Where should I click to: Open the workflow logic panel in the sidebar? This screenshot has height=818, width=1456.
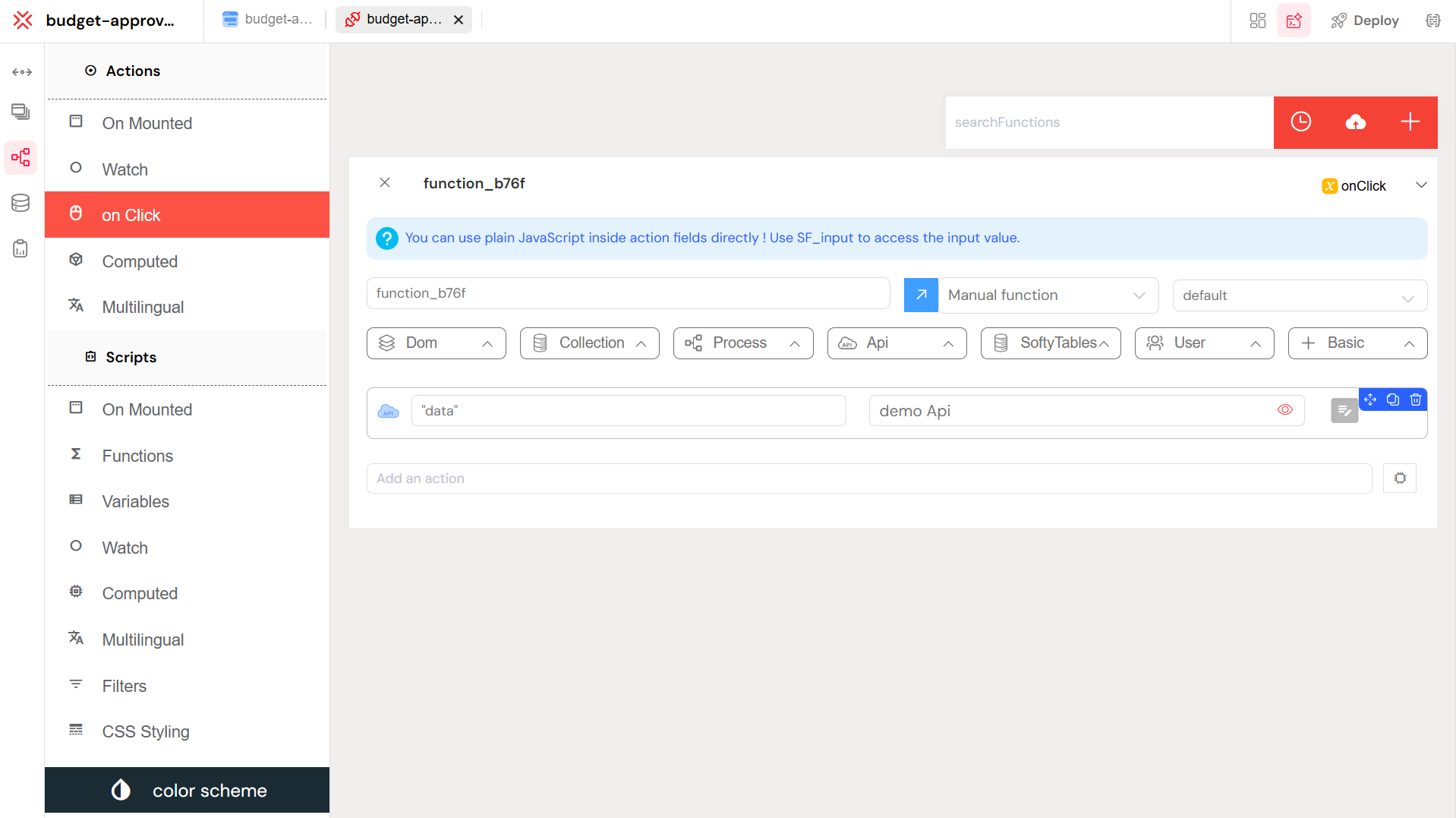click(20, 157)
